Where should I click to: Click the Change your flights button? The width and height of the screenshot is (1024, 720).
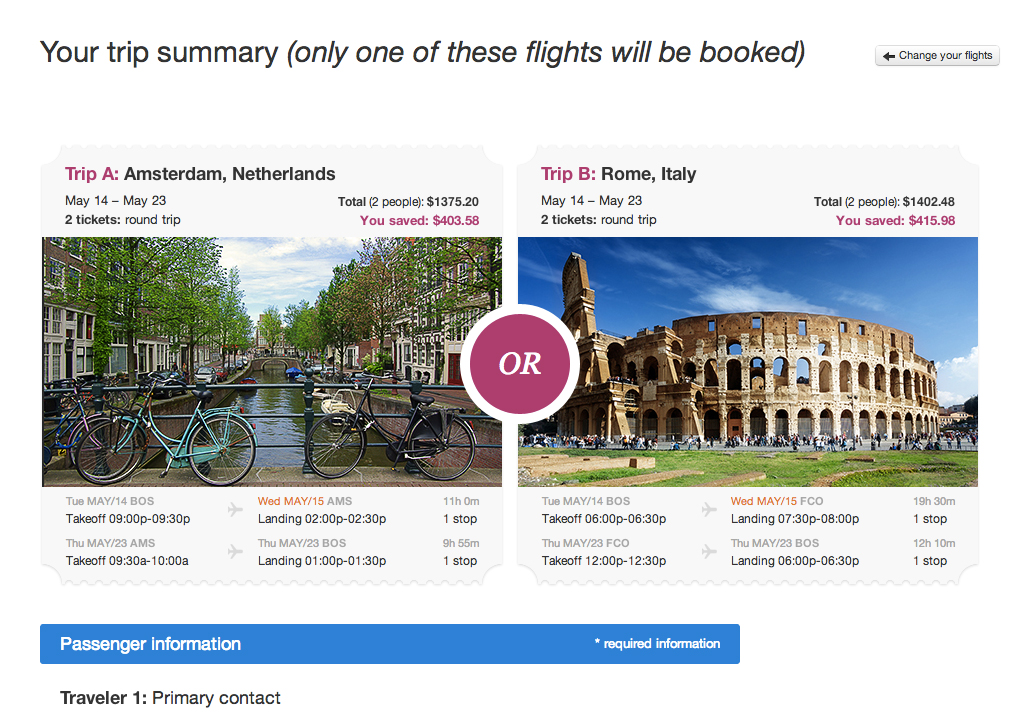point(937,56)
